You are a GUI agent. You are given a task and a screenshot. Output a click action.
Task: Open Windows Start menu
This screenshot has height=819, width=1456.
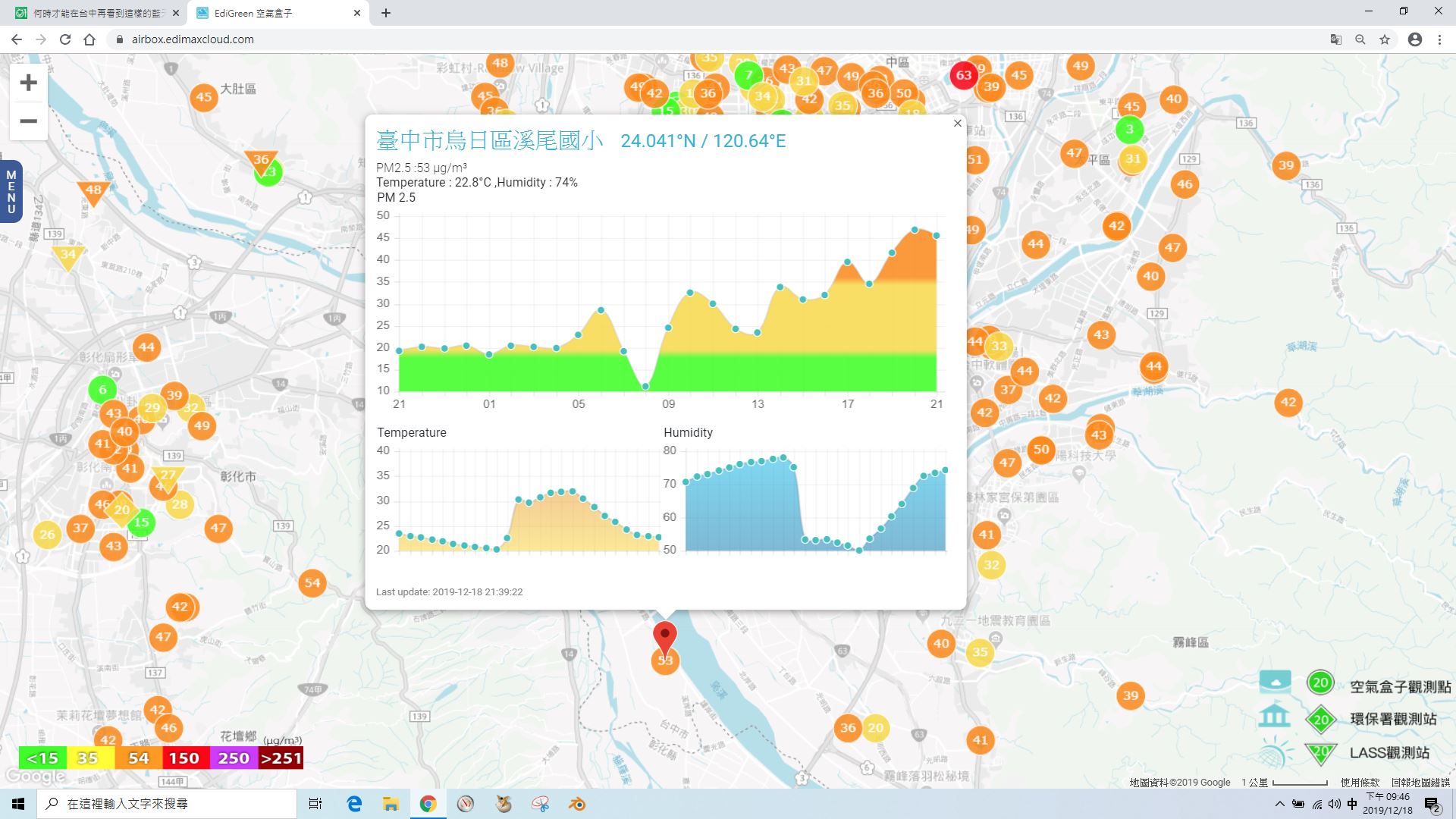click(18, 804)
